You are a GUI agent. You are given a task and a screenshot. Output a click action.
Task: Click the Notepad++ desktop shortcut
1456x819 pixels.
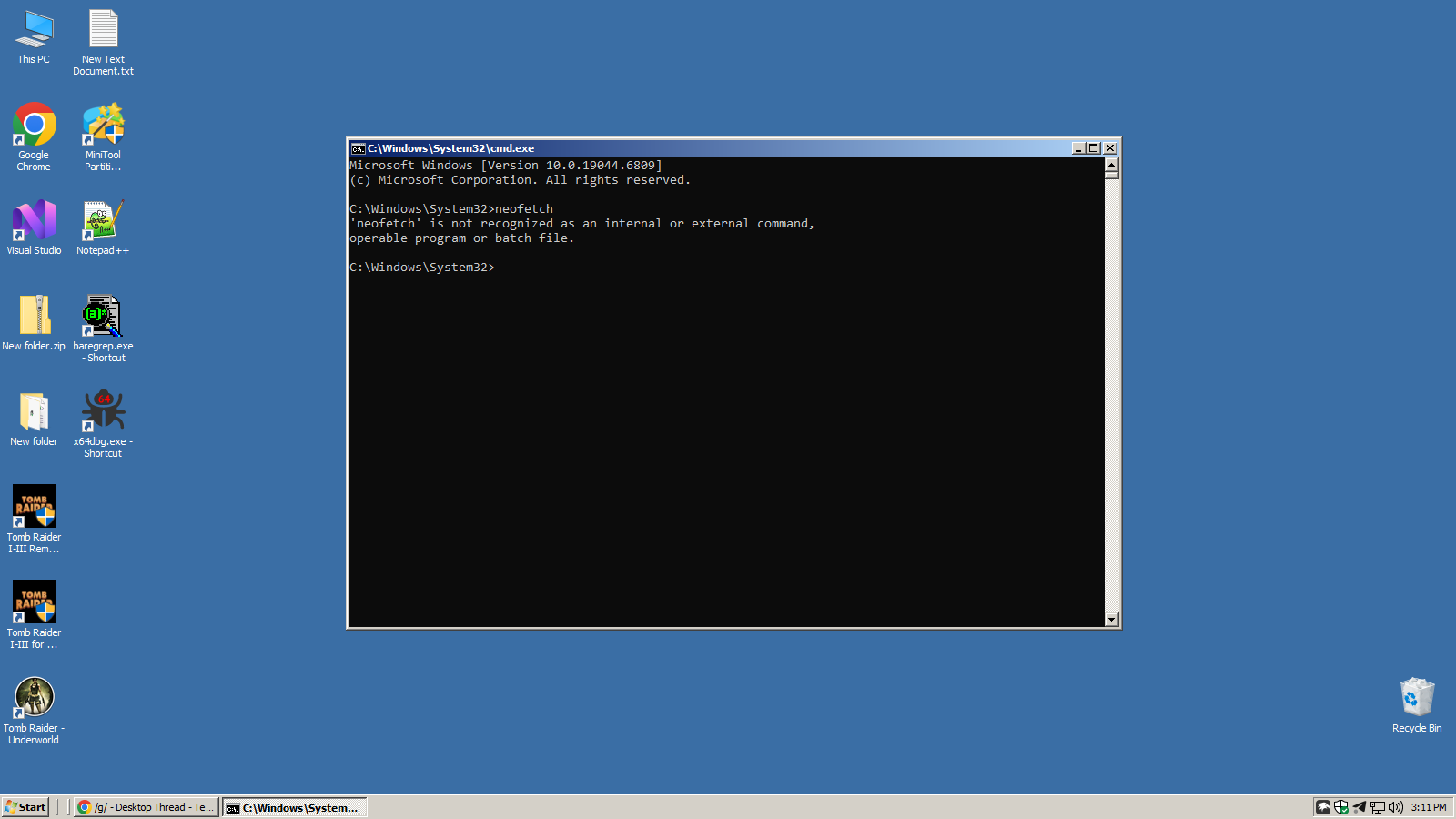(103, 222)
